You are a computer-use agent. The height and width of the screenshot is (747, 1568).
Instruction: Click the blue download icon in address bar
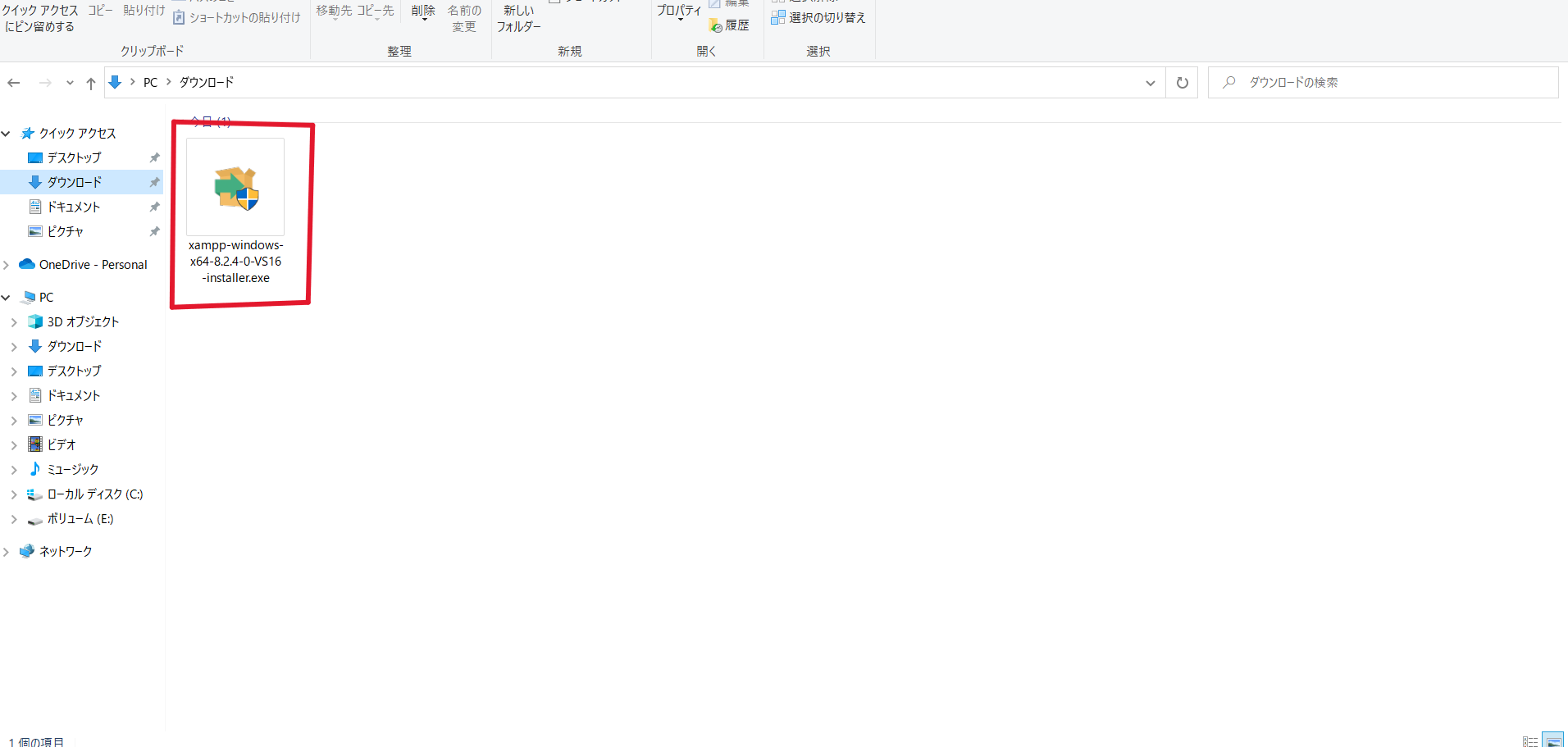115,82
